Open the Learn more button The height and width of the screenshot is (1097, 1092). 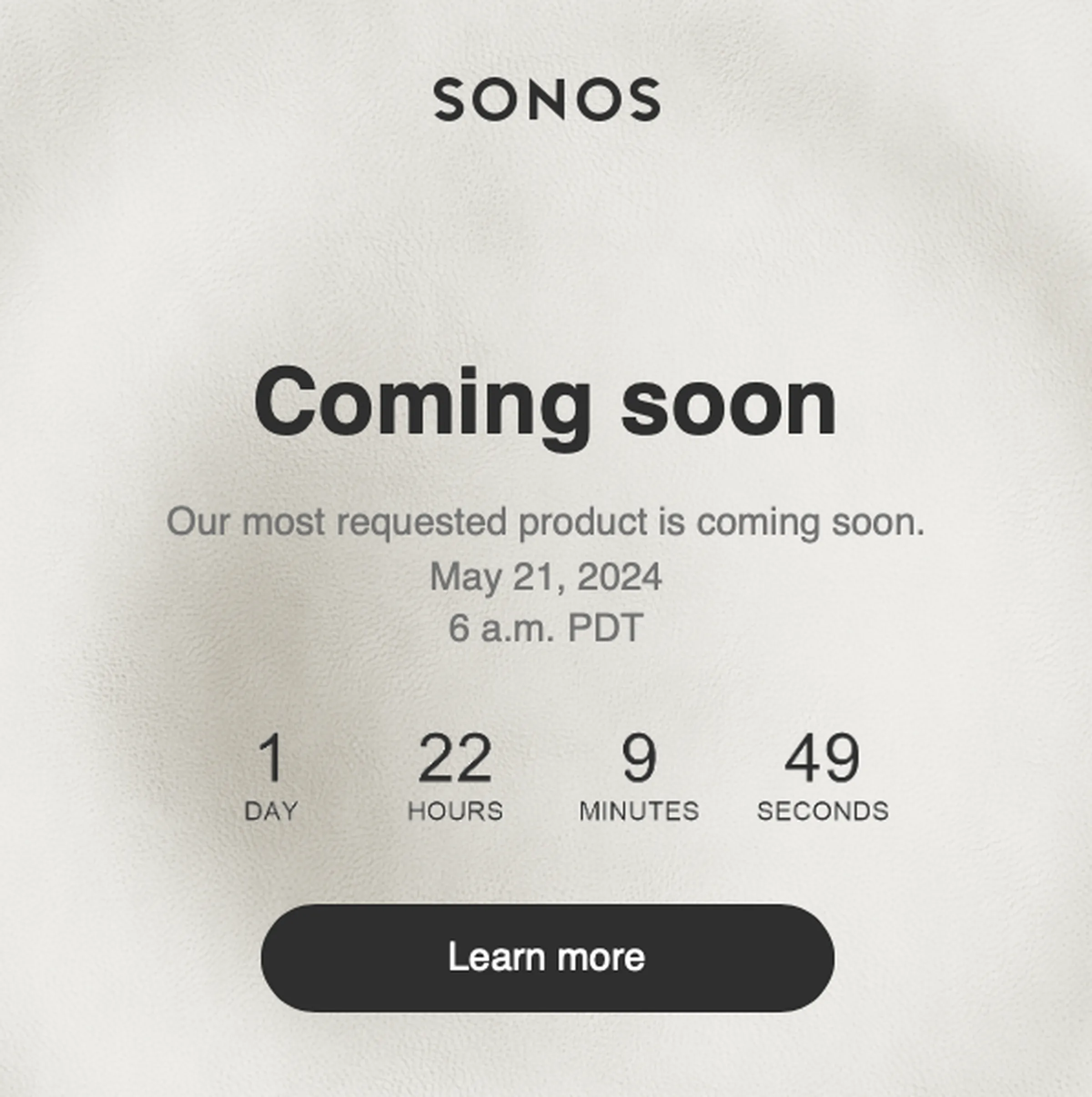[547, 958]
